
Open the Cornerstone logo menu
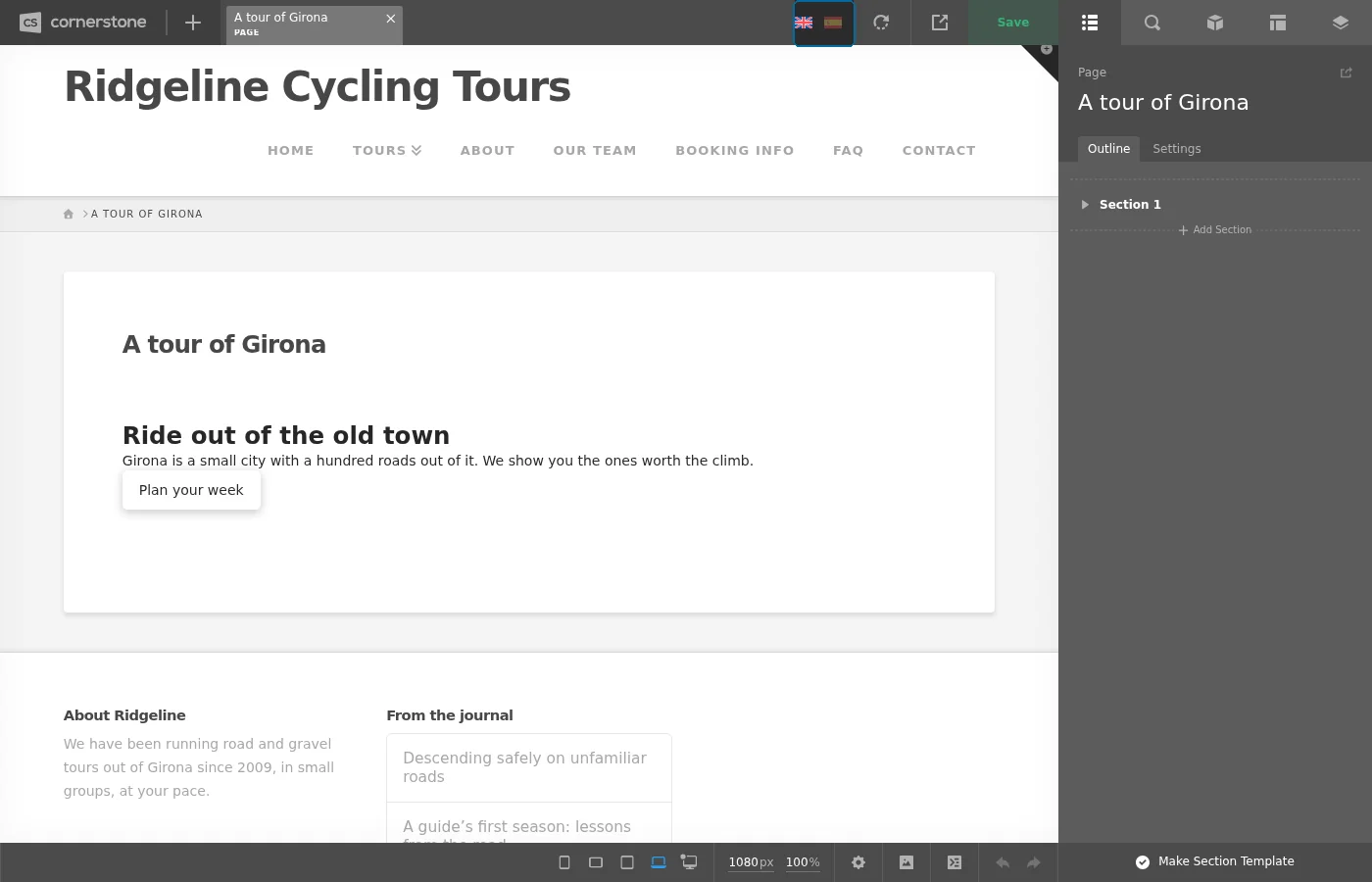[x=83, y=22]
